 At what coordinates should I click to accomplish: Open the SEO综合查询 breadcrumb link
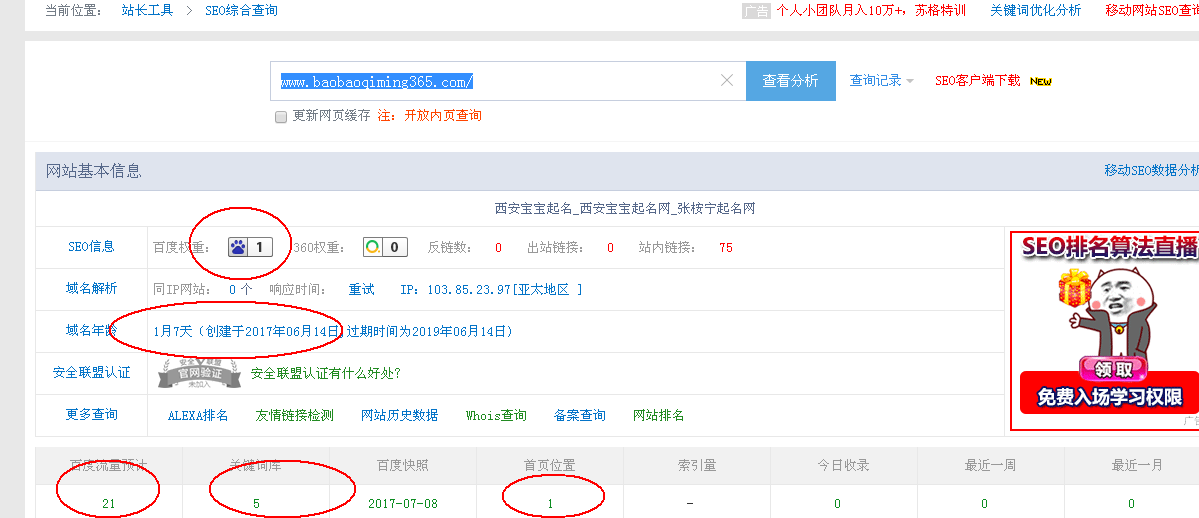click(x=242, y=11)
